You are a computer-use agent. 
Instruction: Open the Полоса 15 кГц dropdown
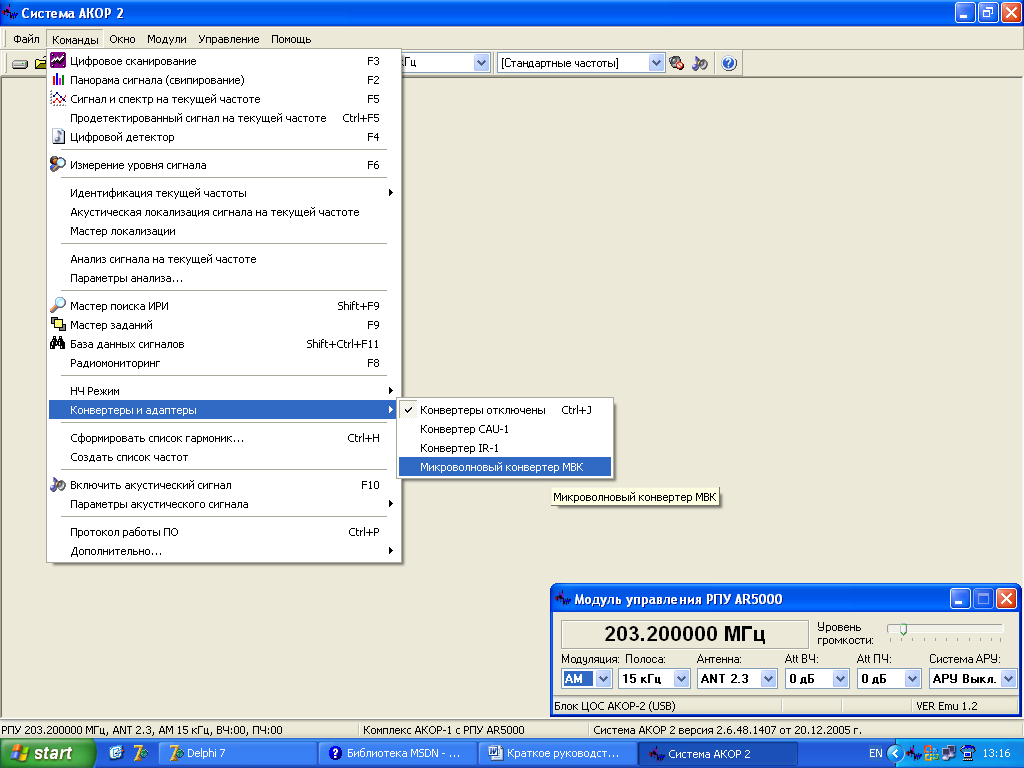[x=681, y=679]
